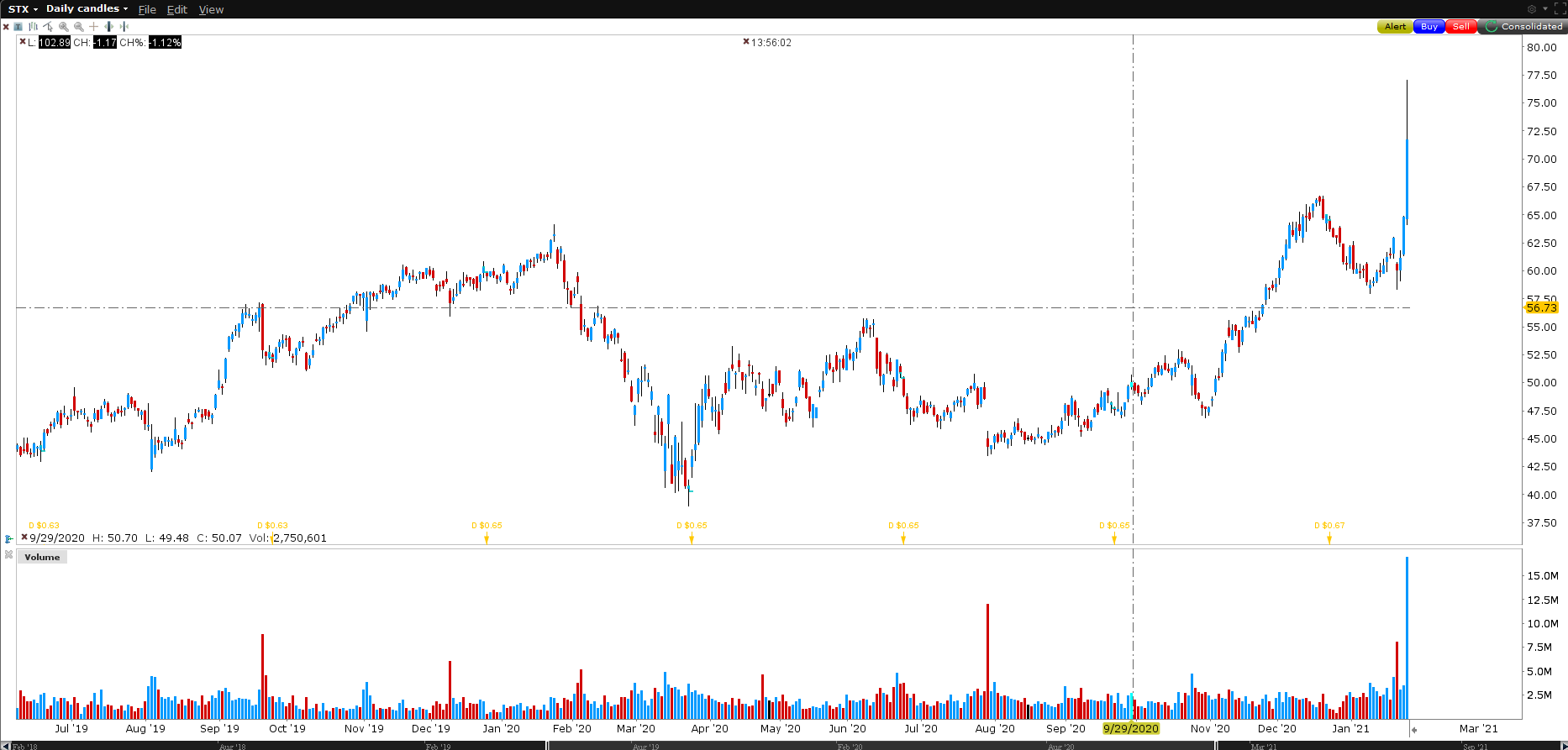Open chart settings gear icon
The width and height of the screenshot is (1568, 750).
pos(1531,9)
